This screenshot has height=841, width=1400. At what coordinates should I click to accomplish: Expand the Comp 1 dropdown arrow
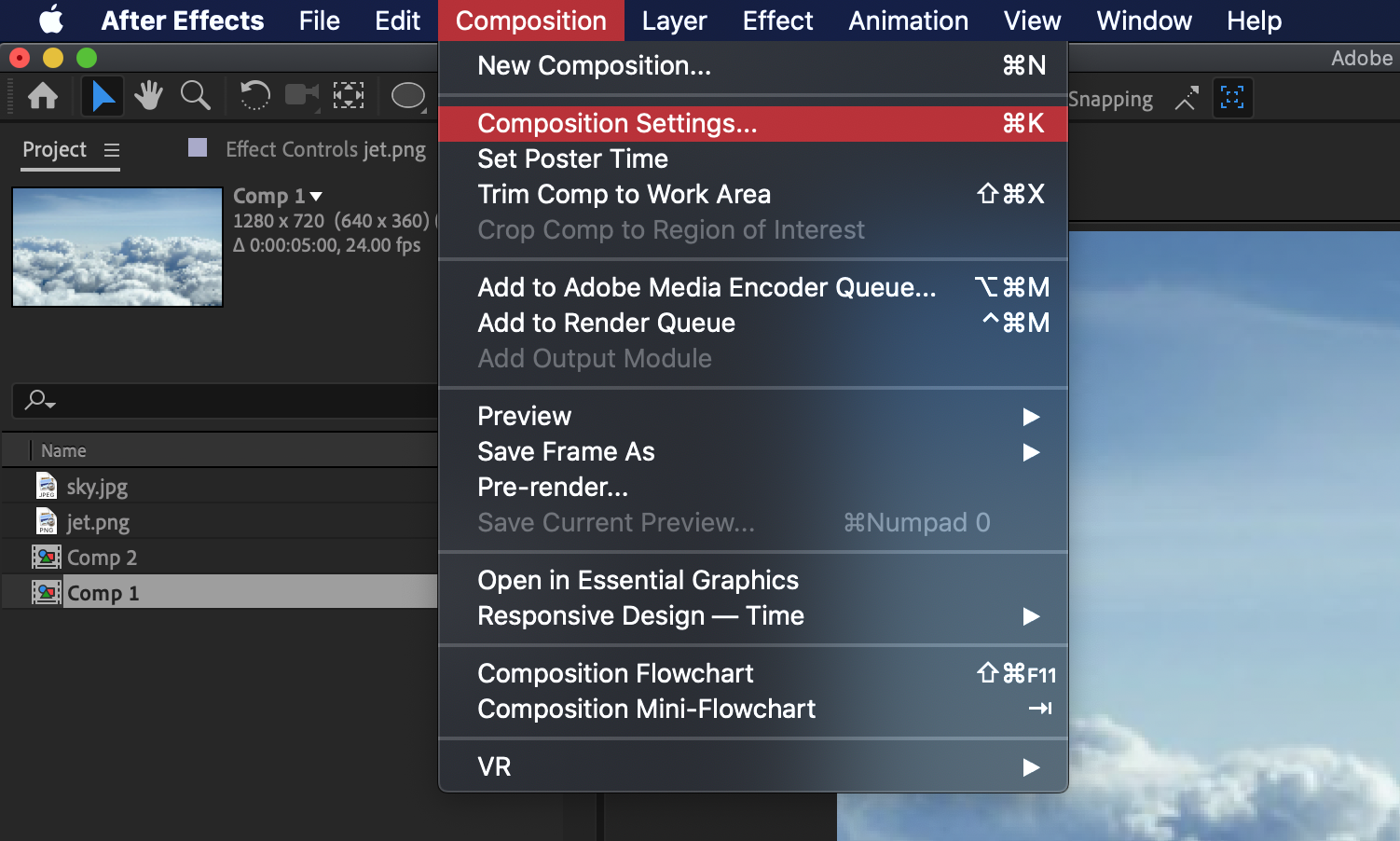pos(316,197)
